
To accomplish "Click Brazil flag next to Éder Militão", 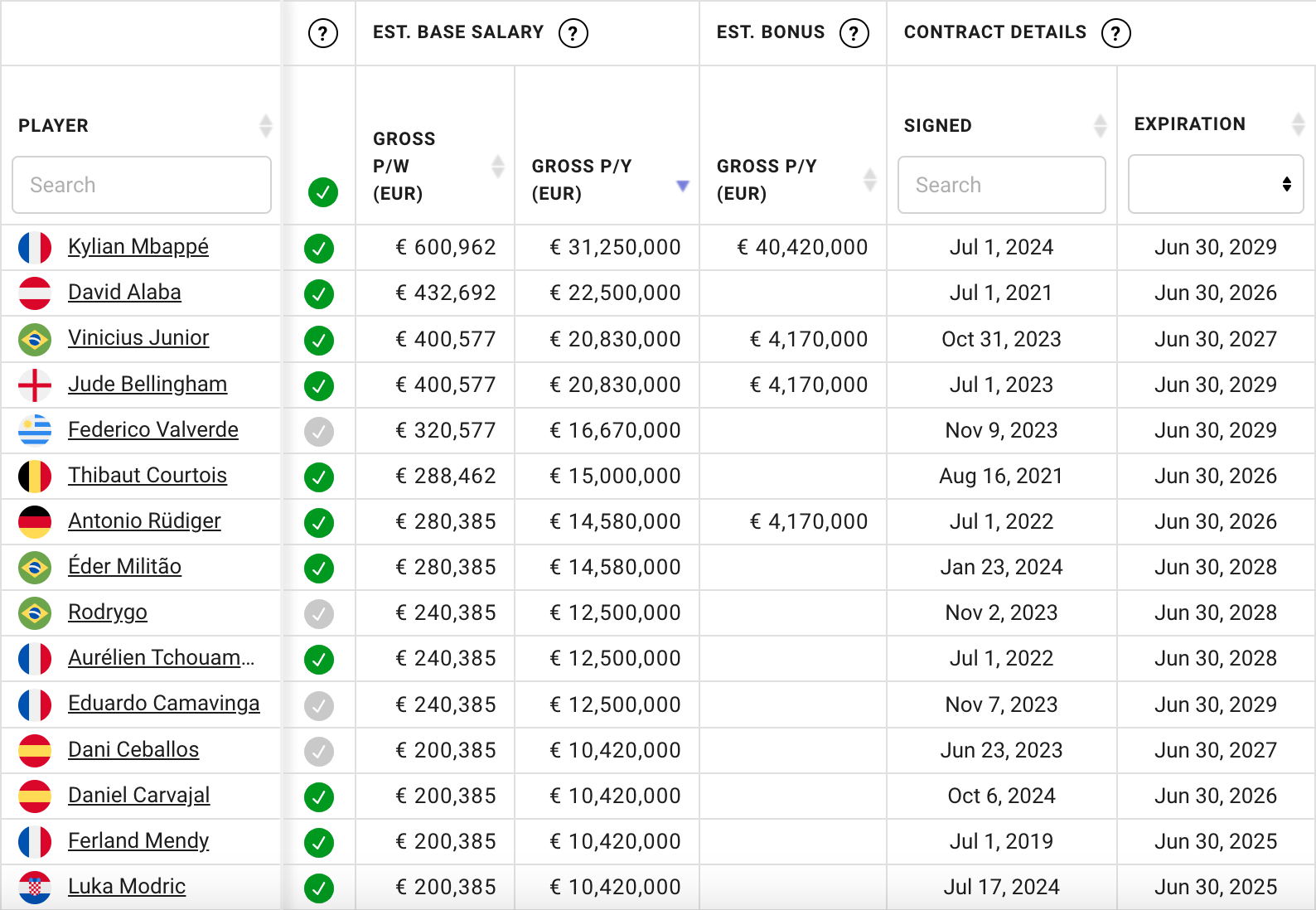I will 35,568.
